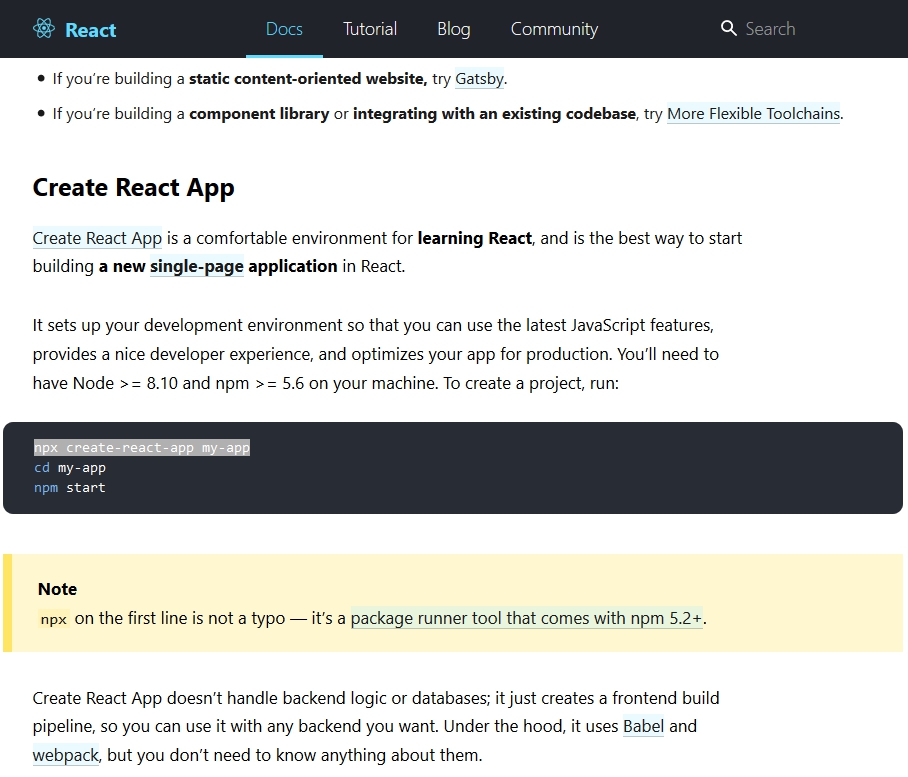908x777 pixels.
Task: Click the Note heading in yellow box
Action: point(57,589)
